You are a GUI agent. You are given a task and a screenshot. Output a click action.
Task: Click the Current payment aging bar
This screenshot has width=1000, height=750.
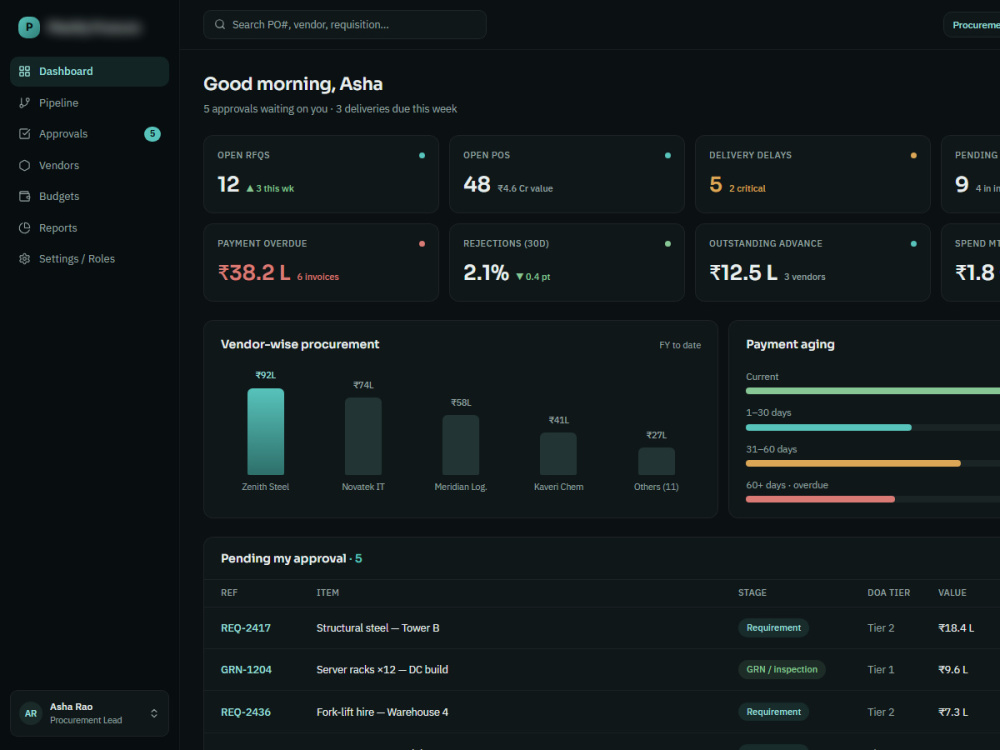[x=873, y=391]
